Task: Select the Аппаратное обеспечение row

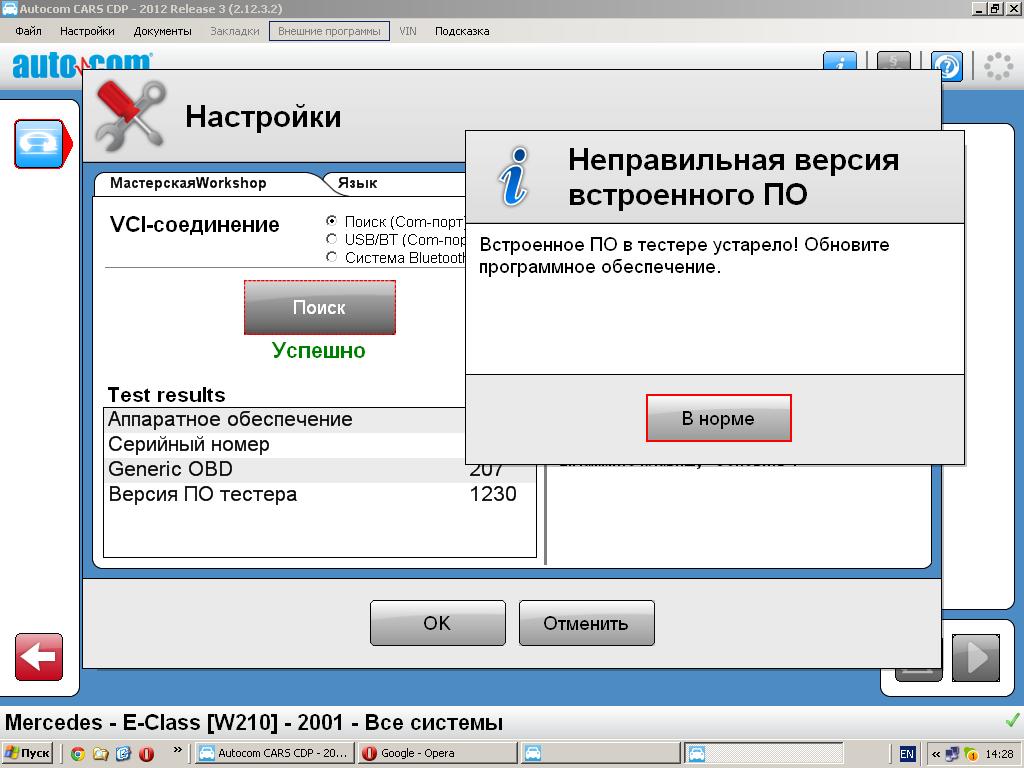Action: (285, 419)
